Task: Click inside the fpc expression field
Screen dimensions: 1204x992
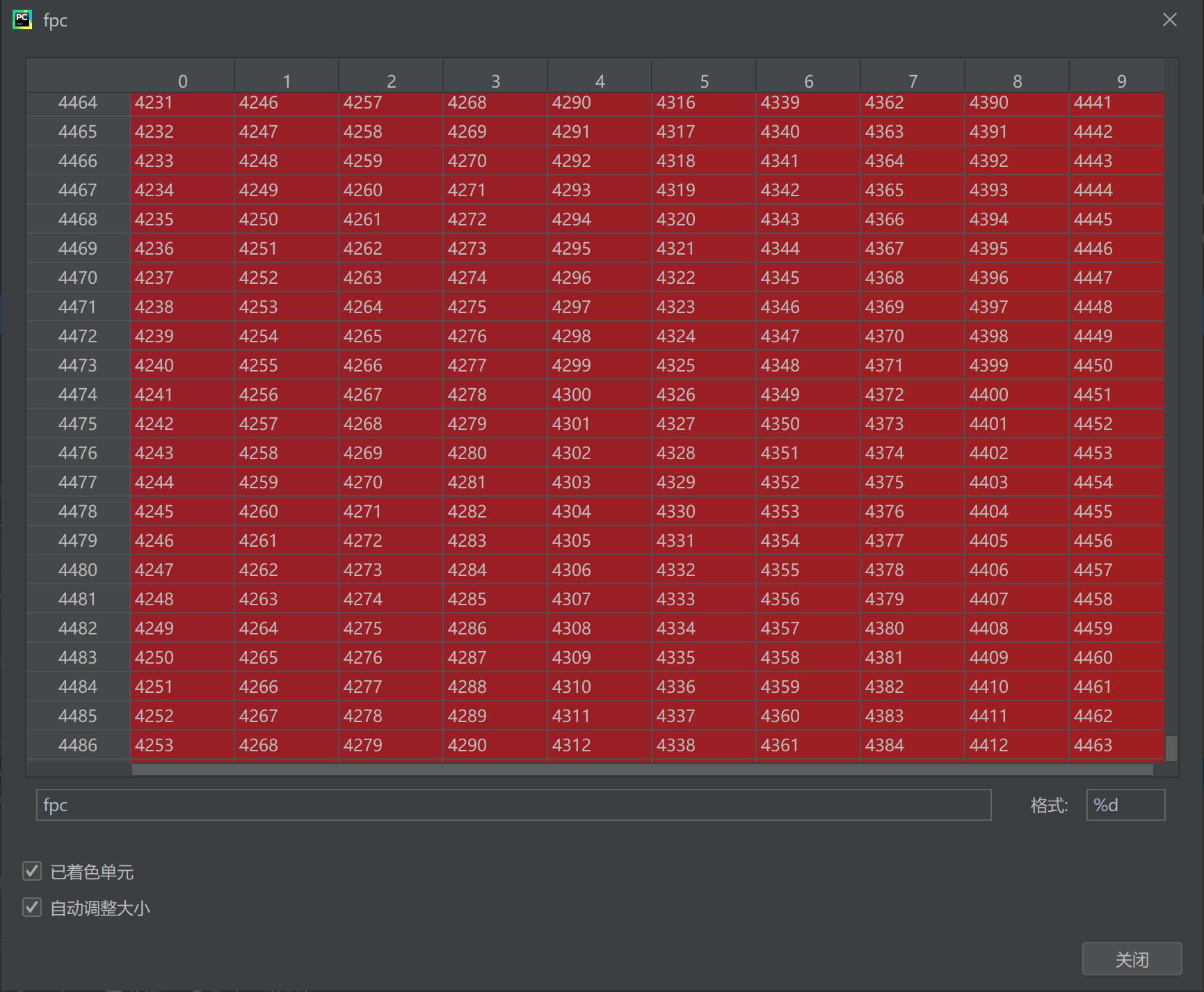Action: pyautogui.click(x=515, y=806)
